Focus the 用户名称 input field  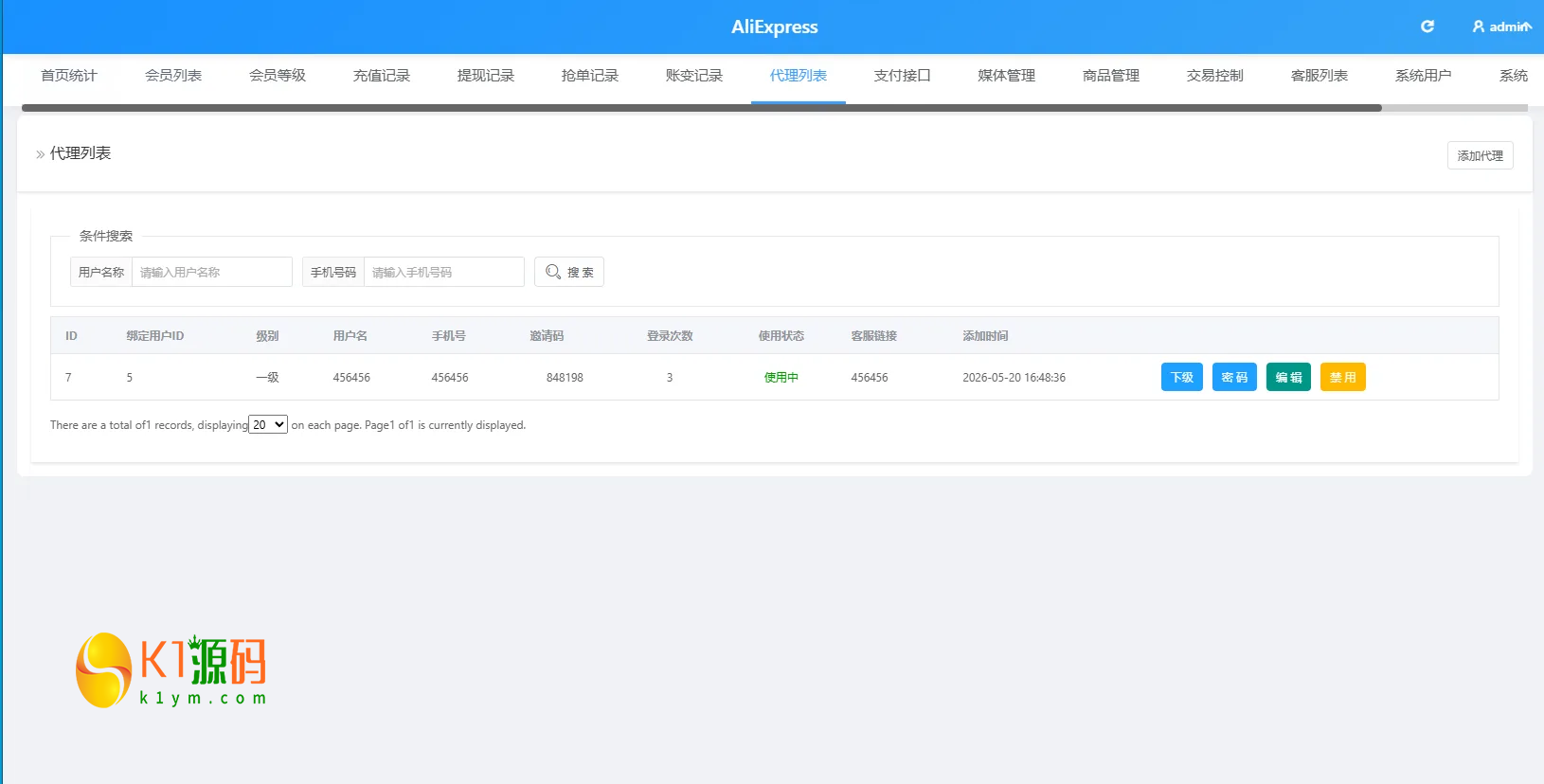coord(212,272)
